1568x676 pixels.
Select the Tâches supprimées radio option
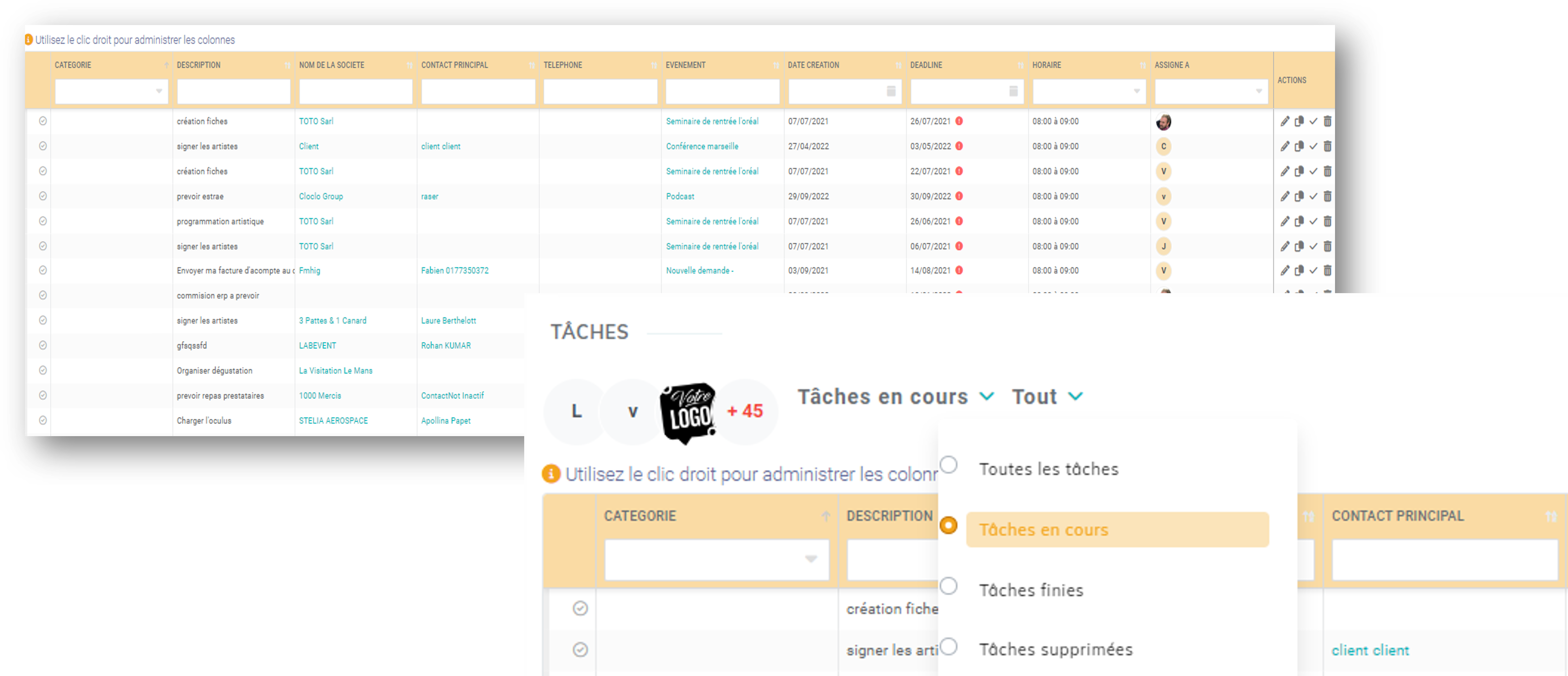click(x=948, y=646)
